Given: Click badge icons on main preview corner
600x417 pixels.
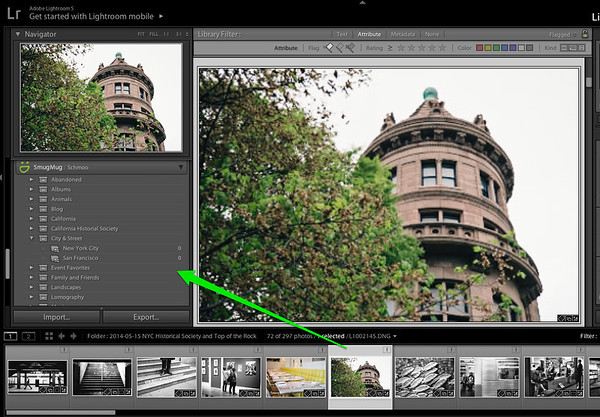Looking at the screenshot, I should [x=568, y=318].
